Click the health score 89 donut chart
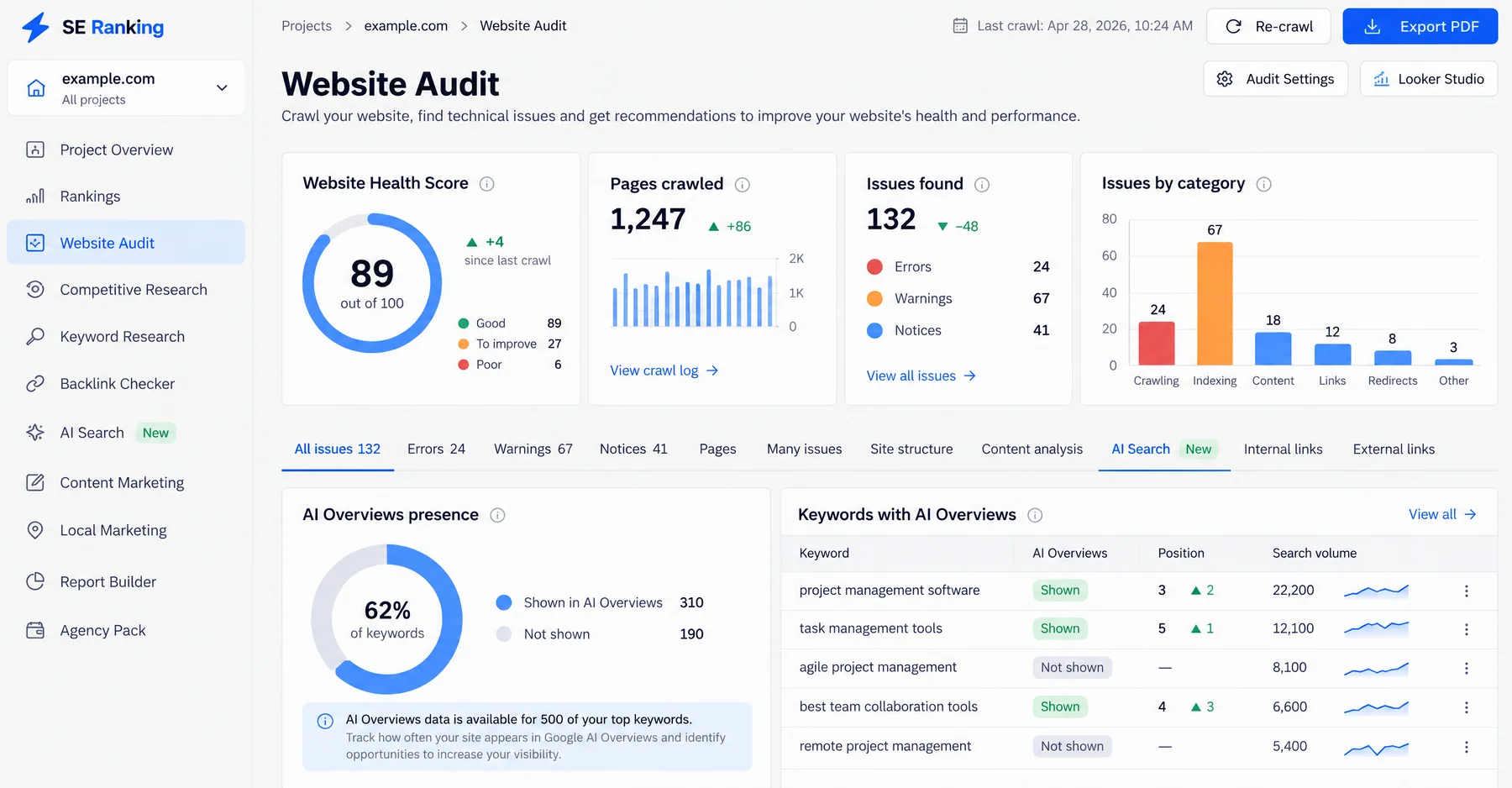The image size is (1512, 788). [372, 283]
